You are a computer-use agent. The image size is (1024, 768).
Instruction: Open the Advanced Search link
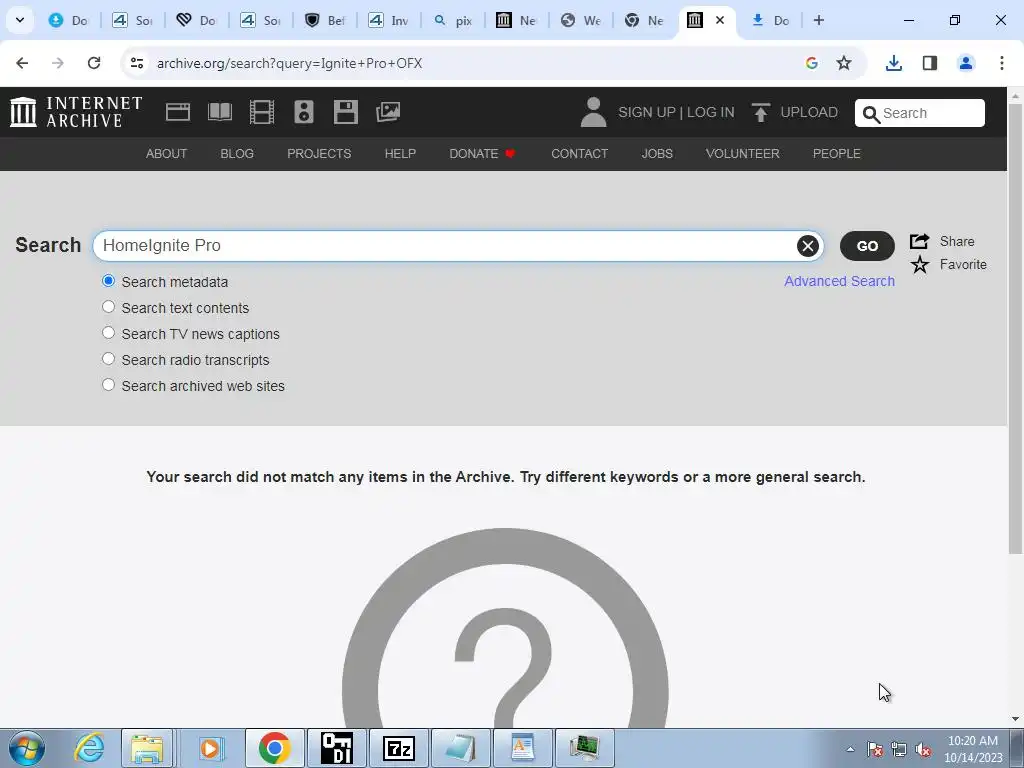coord(839,281)
